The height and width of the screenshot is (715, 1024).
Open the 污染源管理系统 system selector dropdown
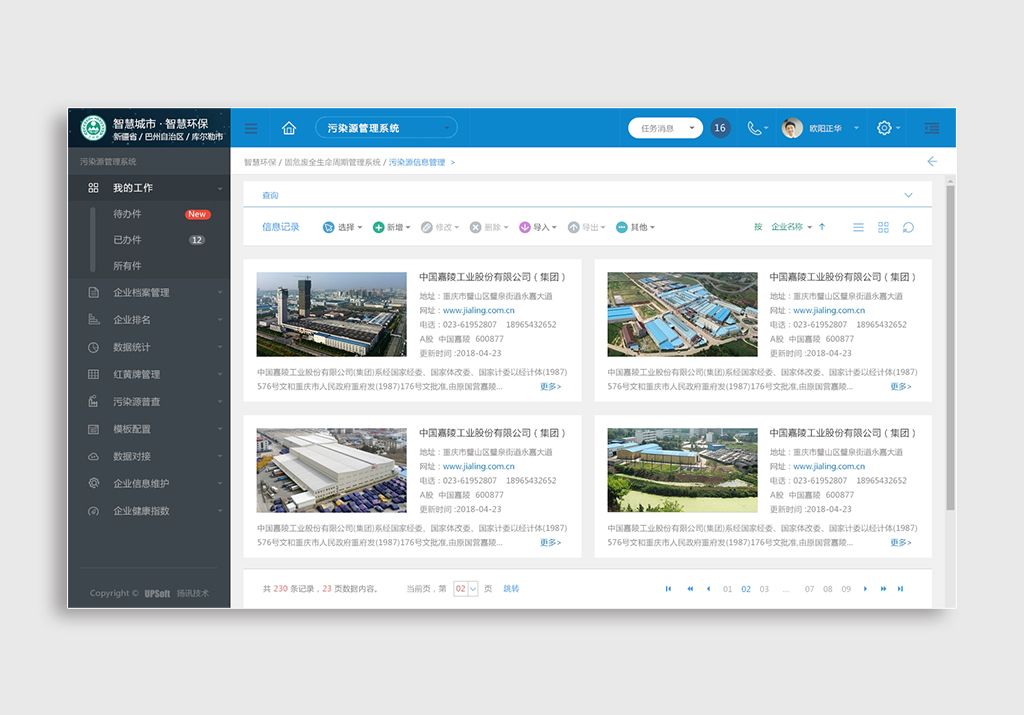[386, 128]
